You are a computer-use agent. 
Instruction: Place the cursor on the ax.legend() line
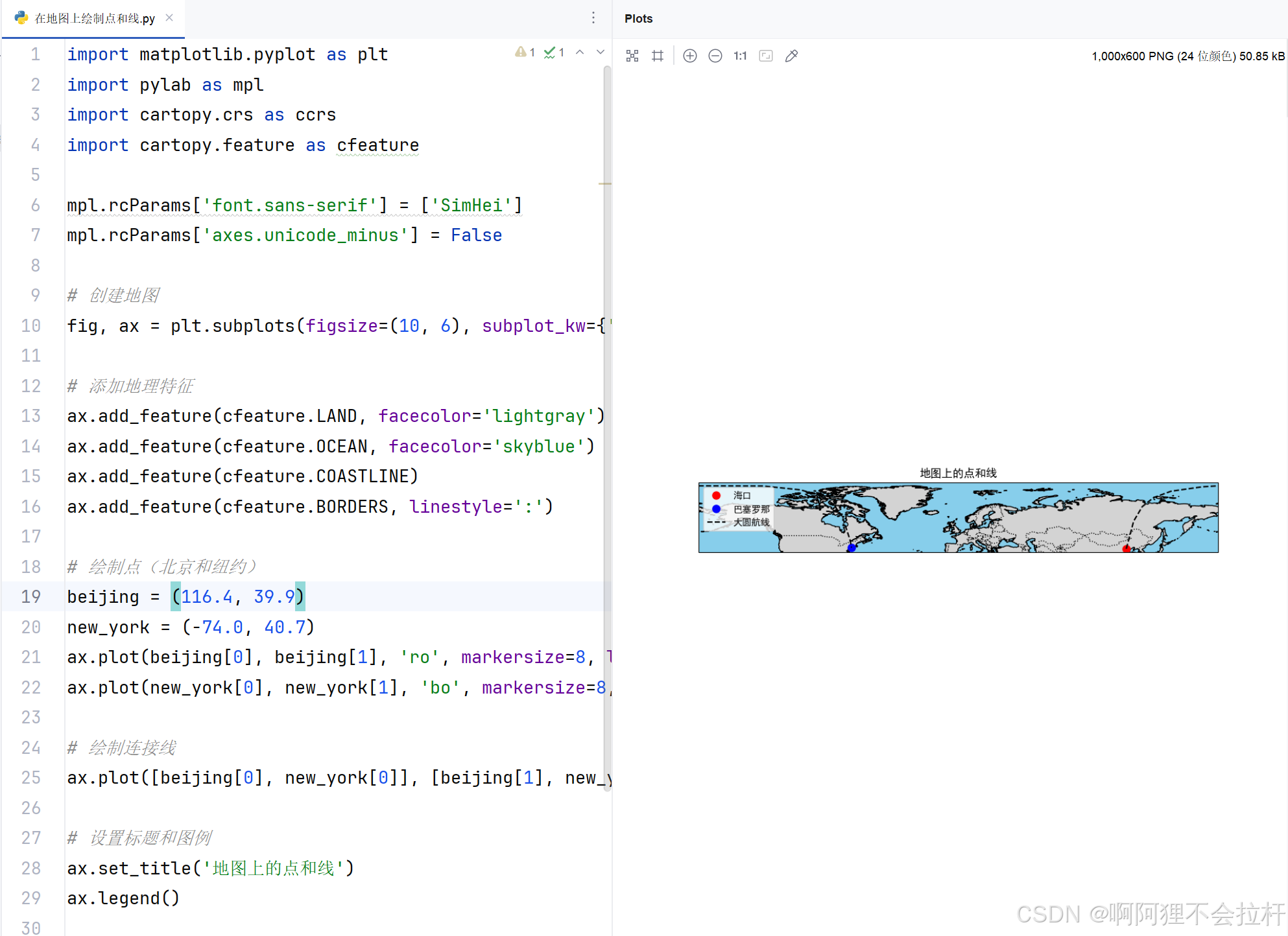[x=123, y=898]
